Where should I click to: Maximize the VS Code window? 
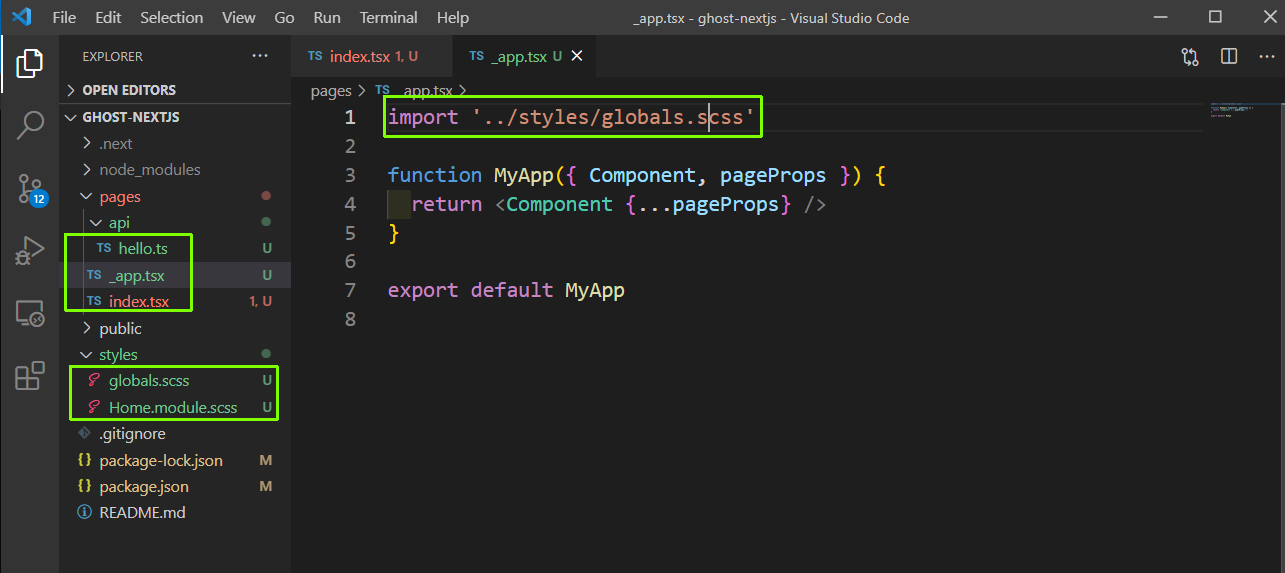[x=1215, y=17]
